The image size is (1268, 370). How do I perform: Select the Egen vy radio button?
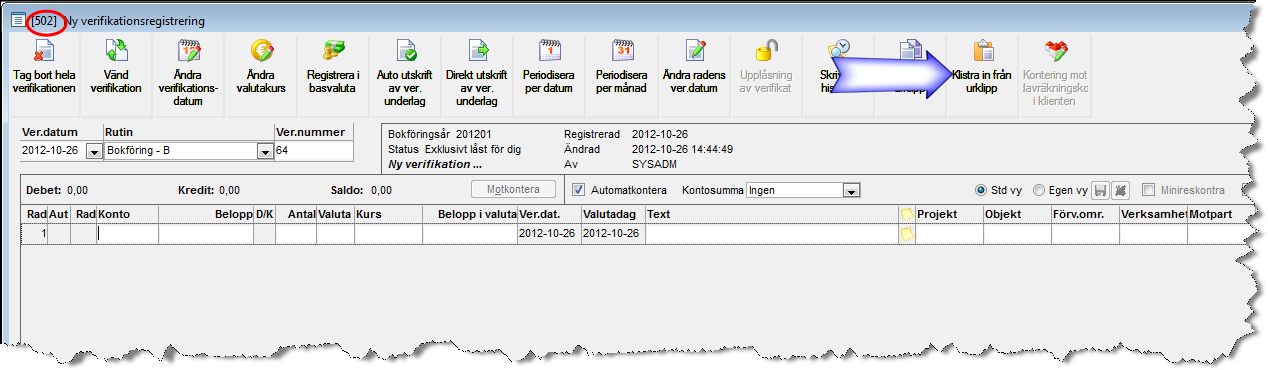point(1039,190)
